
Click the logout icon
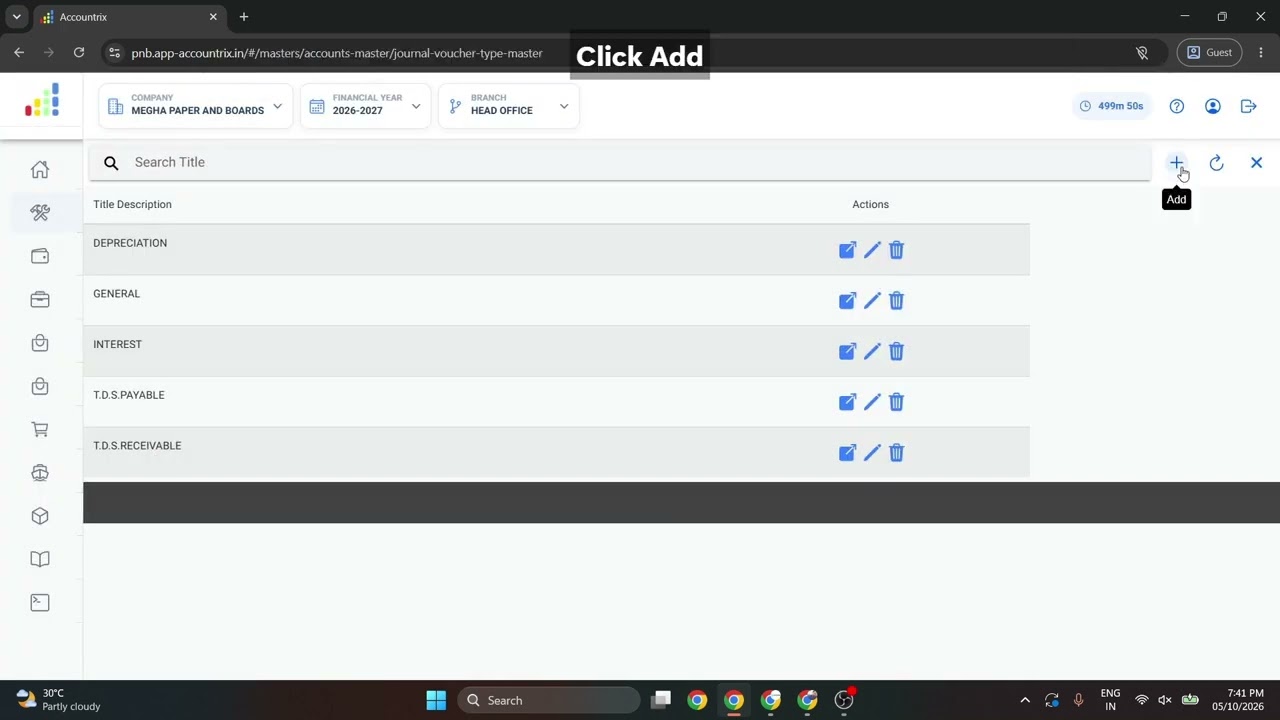point(1248,106)
